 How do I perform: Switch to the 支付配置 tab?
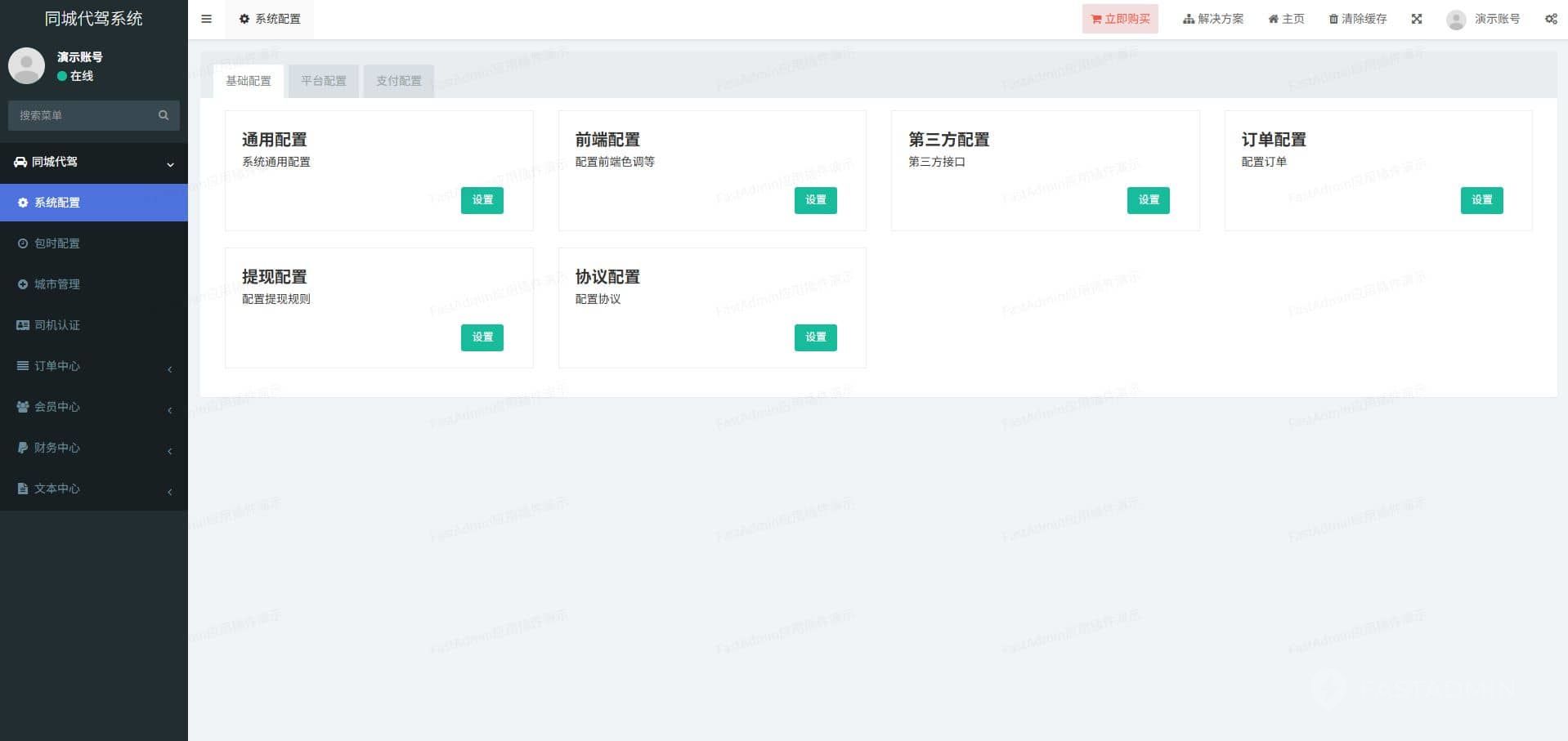point(399,81)
